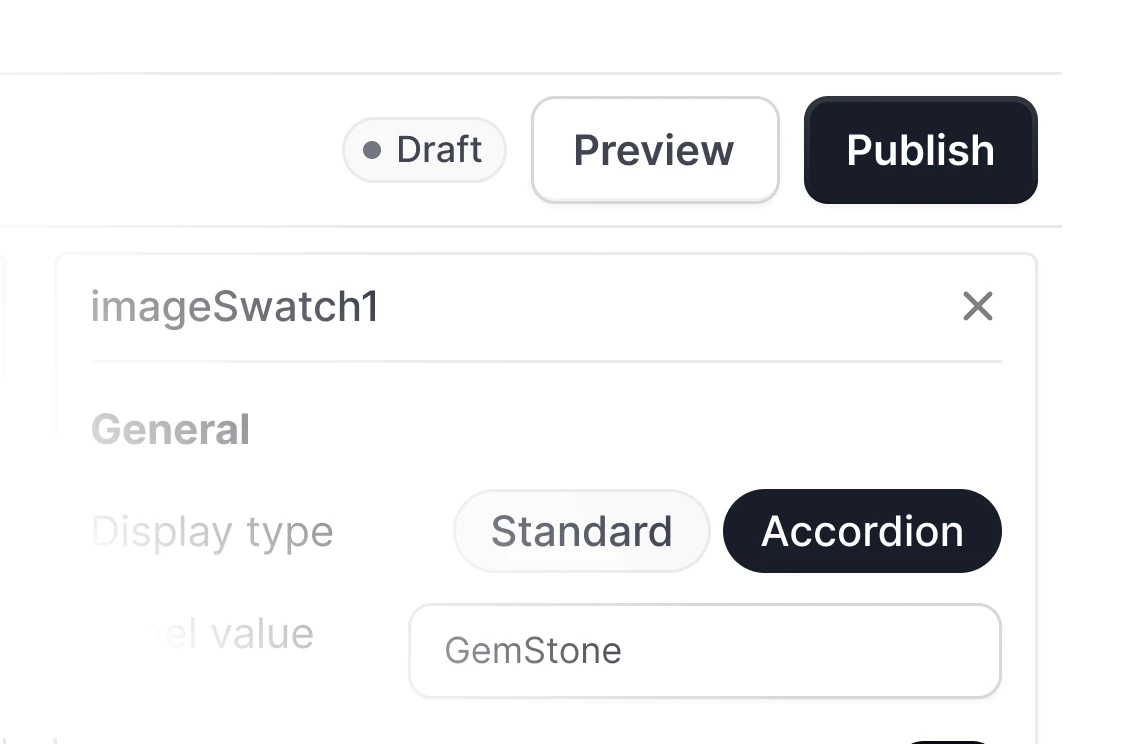Open a Preview of the page
The height and width of the screenshot is (744, 1134).
[x=654, y=150]
